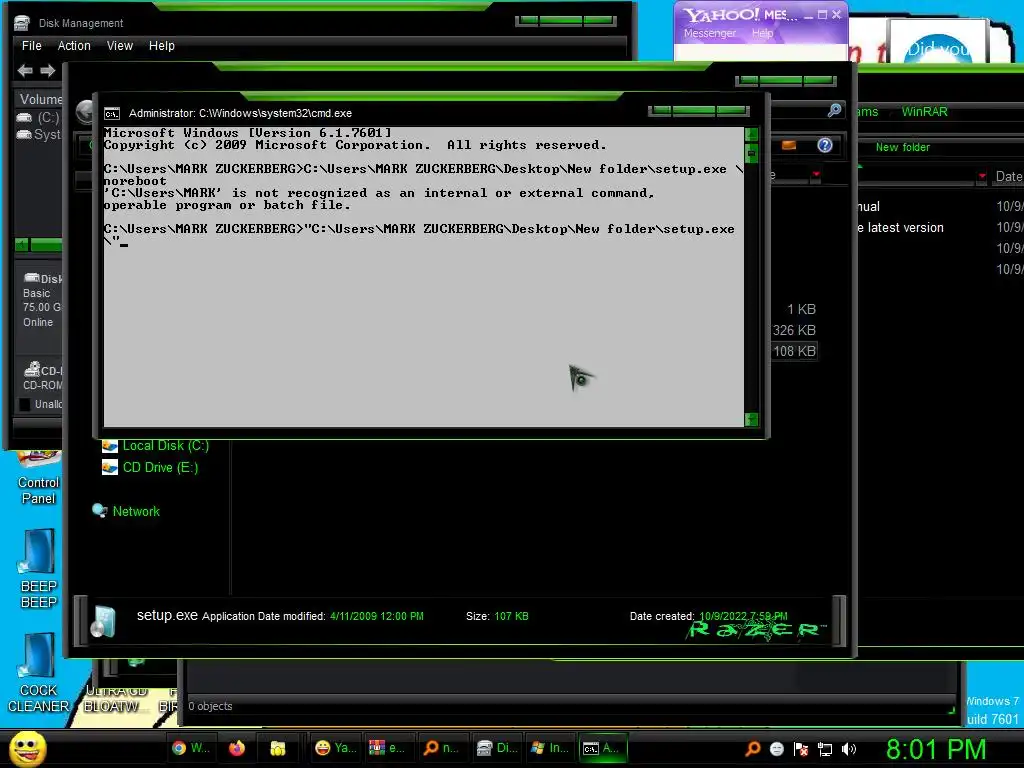Click the Back arrow in Disk Management
Viewport: 1024px width, 768px height.
pyautogui.click(x=25, y=70)
